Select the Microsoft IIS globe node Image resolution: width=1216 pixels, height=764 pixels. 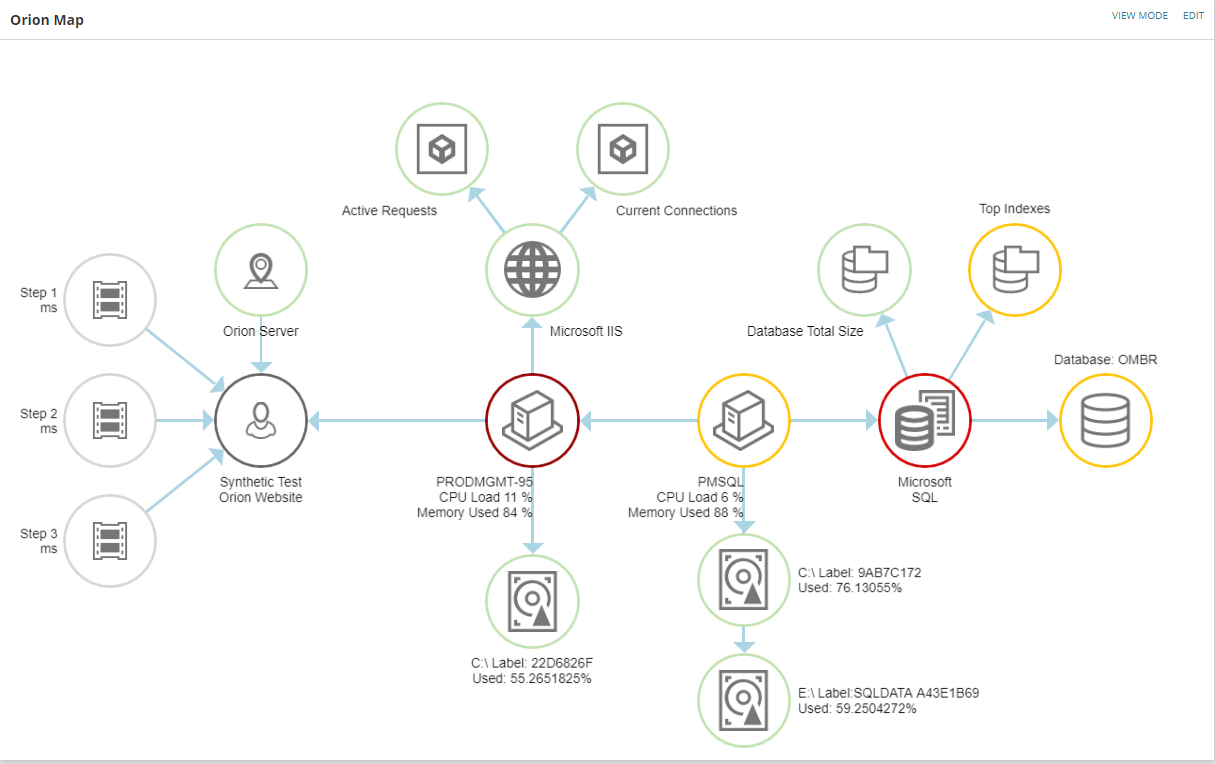533,270
